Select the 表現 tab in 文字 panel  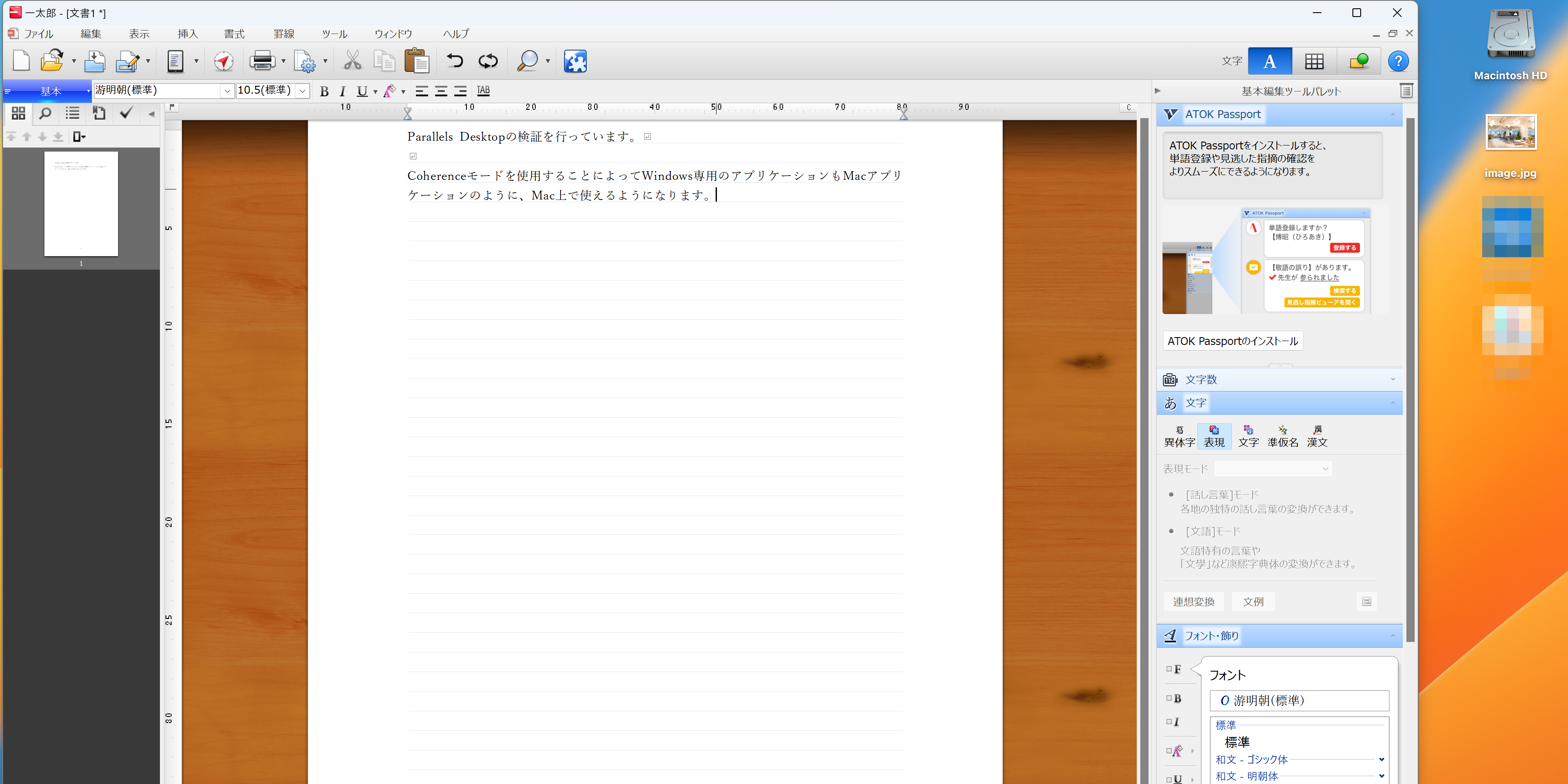coord(1214,436)
